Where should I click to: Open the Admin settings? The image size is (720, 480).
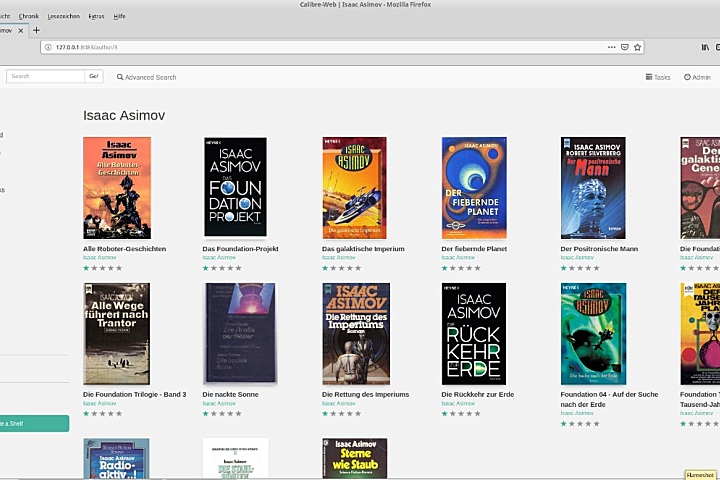688,77
